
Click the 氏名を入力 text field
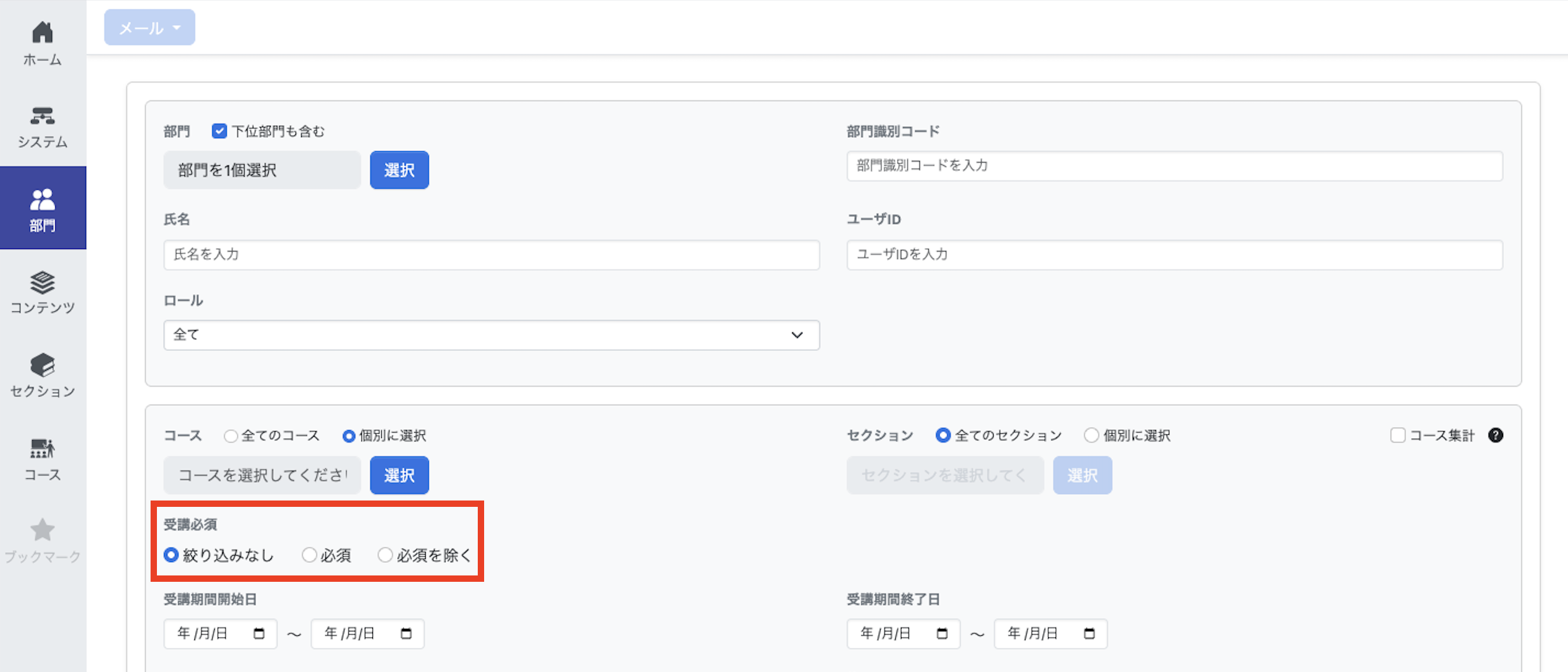492,255
